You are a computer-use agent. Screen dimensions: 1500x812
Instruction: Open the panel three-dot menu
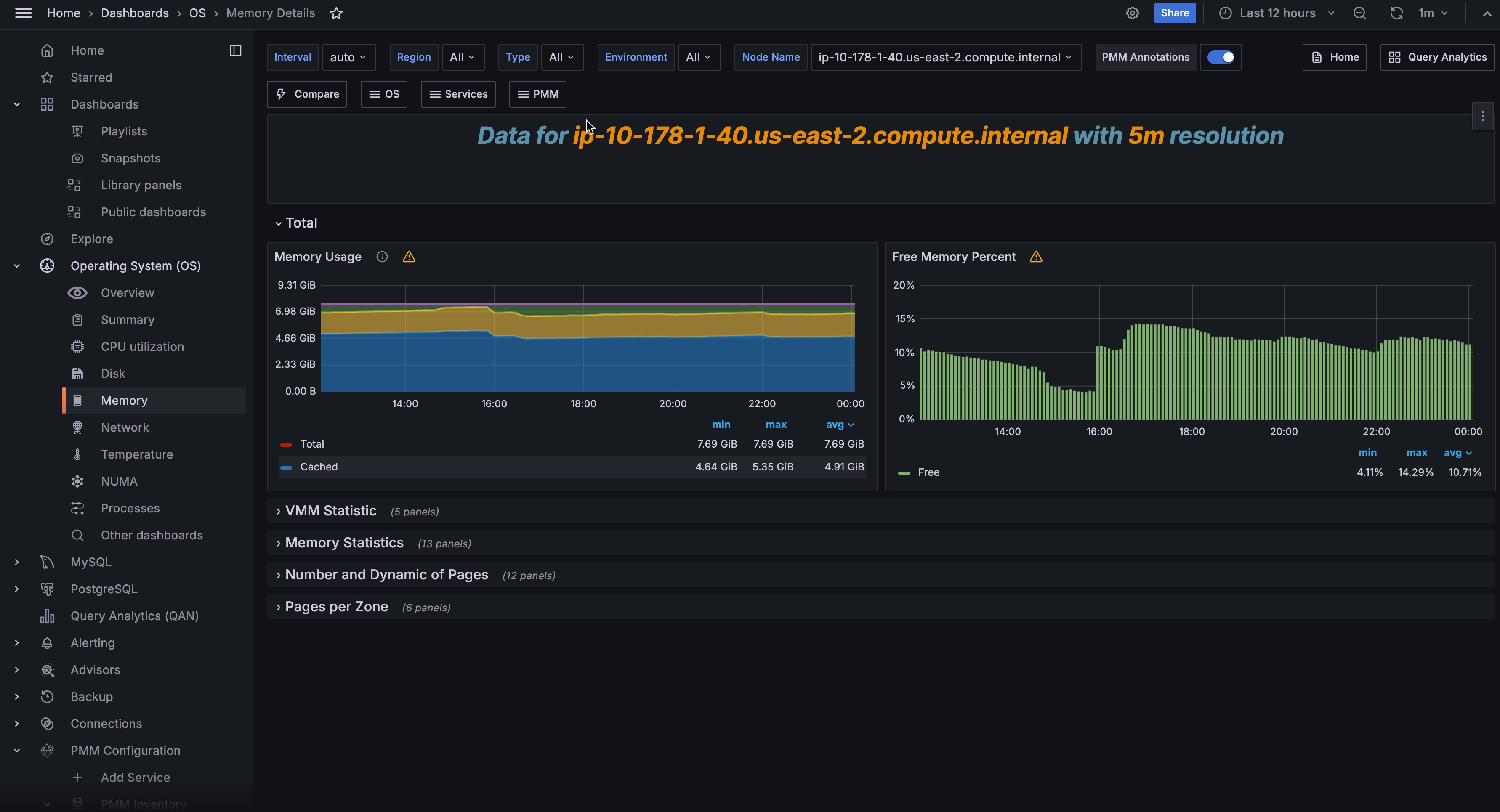pos(1482,117)
